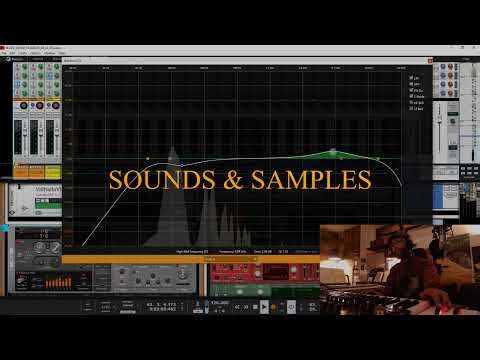
Task: Click the top blue knob in the master section
Action: [x=443, y=67]
